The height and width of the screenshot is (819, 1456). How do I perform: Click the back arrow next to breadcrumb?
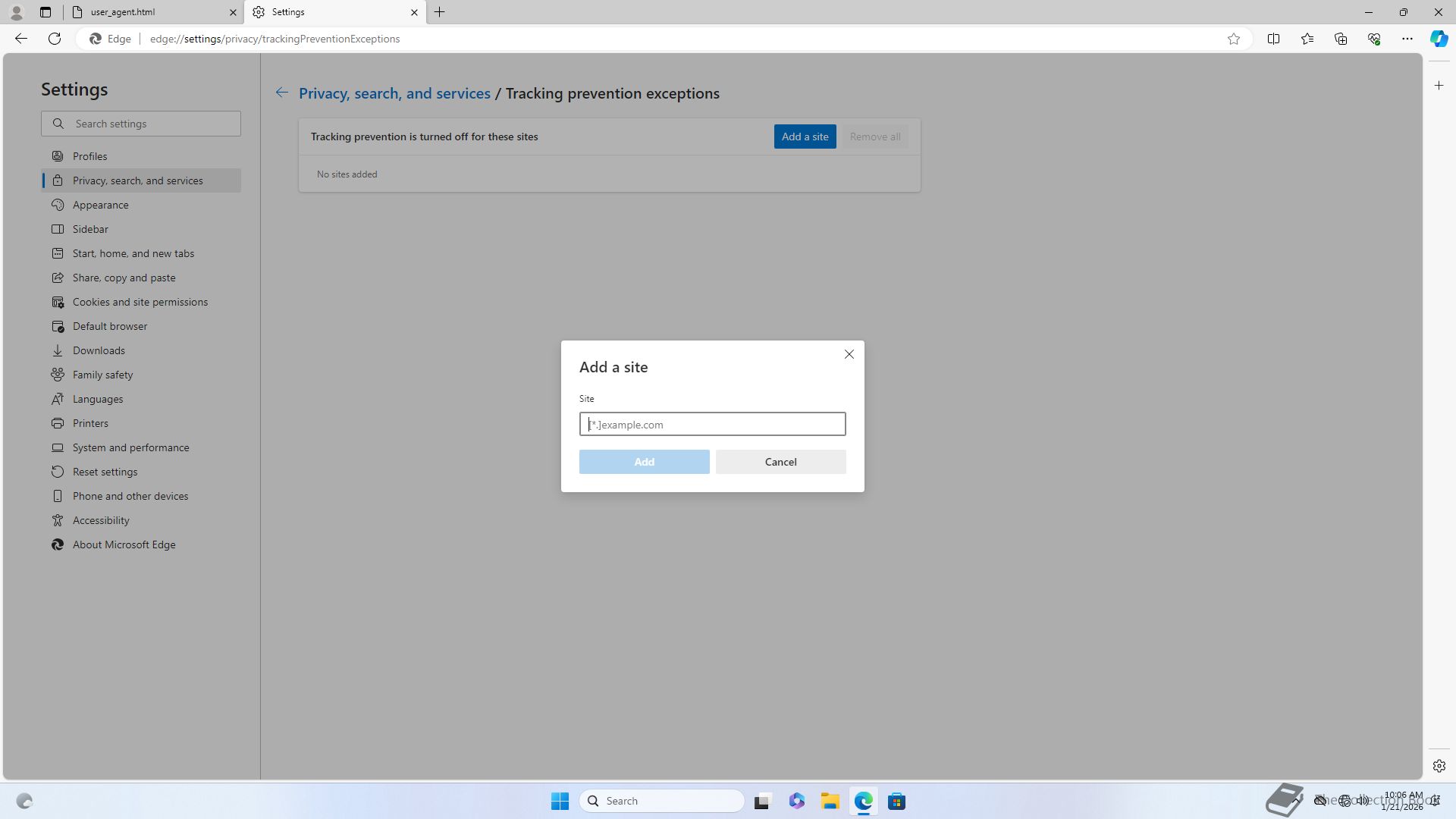coord(281,93)
